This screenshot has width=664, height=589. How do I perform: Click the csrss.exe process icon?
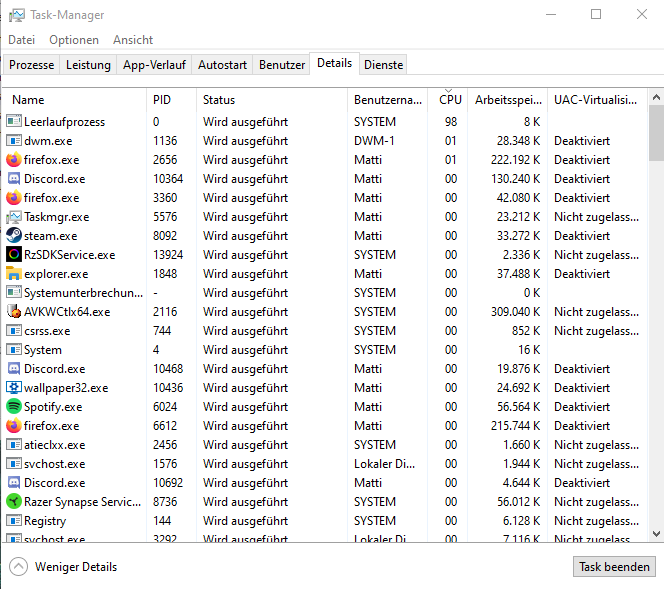[x=14, y=331]
